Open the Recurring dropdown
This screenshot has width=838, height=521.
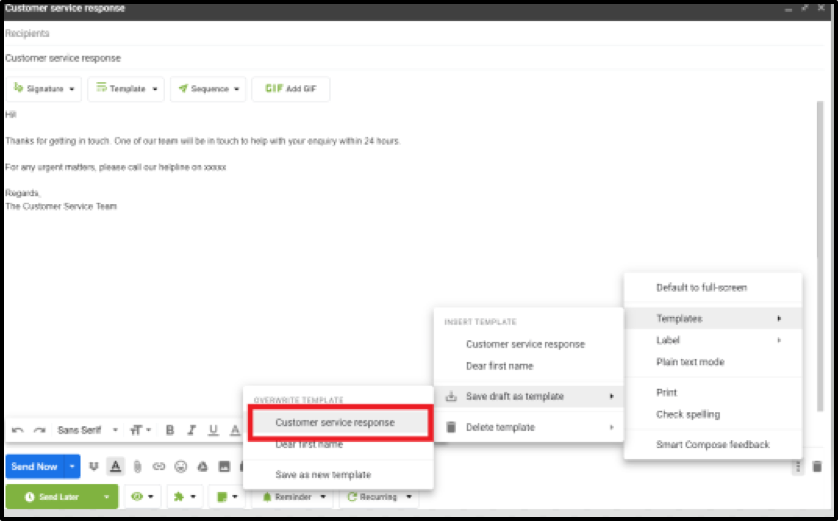pyautogui.click(x=379, y=496)
